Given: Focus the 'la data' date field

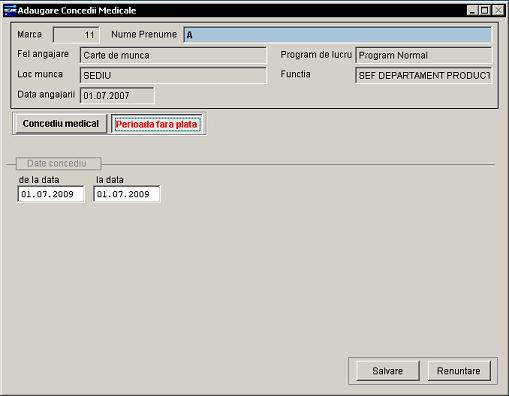Looking at the screenshot, I should click(x=127, y=194).
